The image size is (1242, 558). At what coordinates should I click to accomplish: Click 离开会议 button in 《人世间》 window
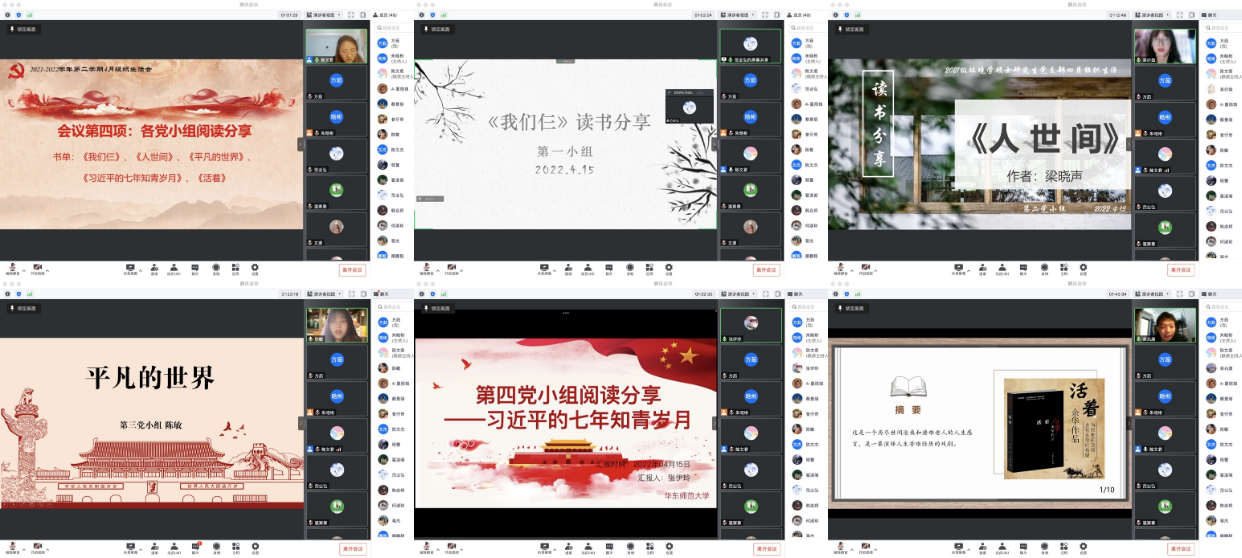coord(1181,270)
